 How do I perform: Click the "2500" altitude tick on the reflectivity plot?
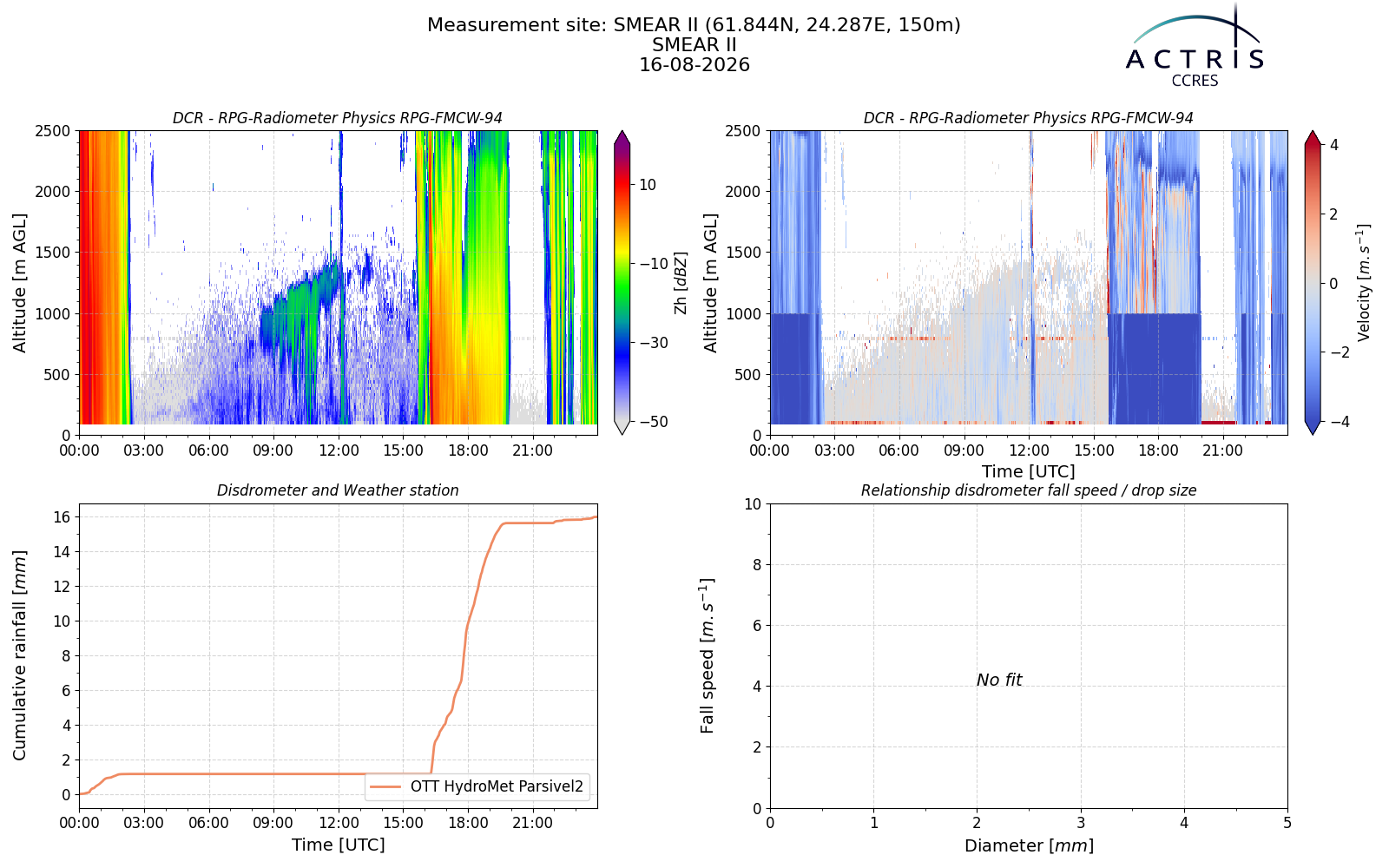coord(52,131)
